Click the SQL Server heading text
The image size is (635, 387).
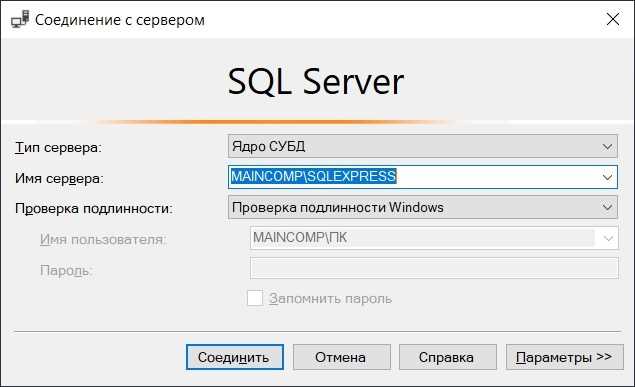click(x=315, y=82)
